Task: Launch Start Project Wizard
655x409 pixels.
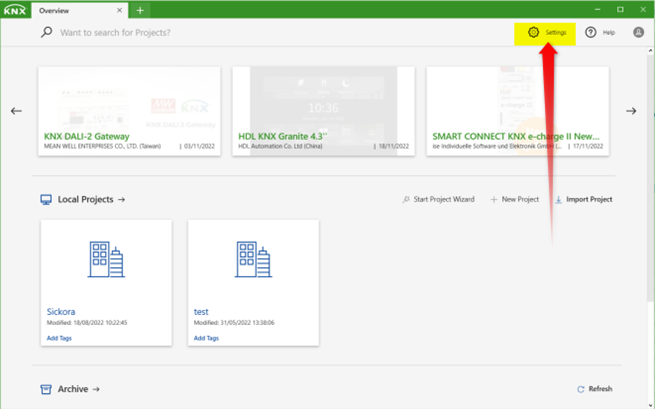Action: 444,199
